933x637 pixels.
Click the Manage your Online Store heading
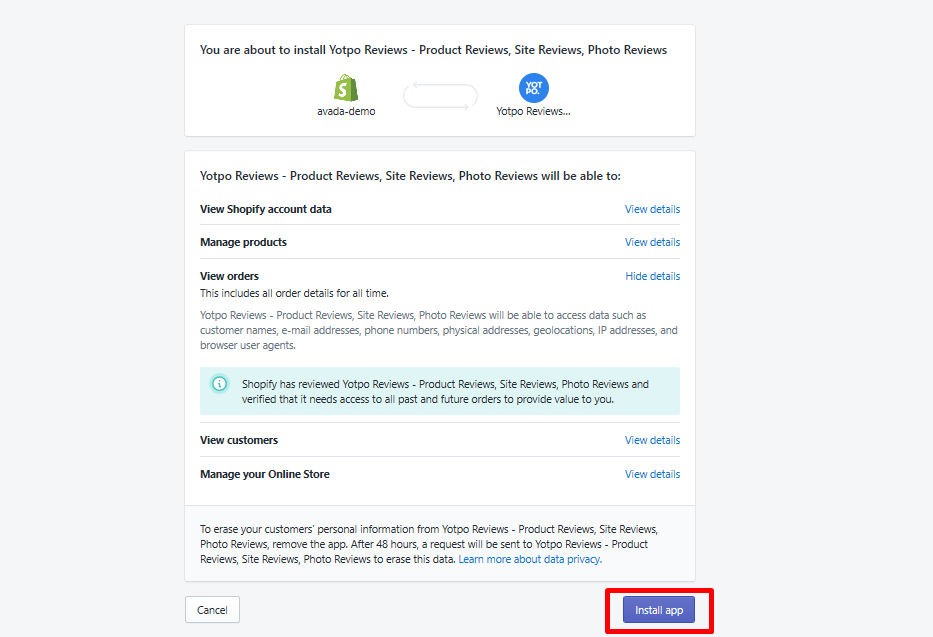pos(265,474)
